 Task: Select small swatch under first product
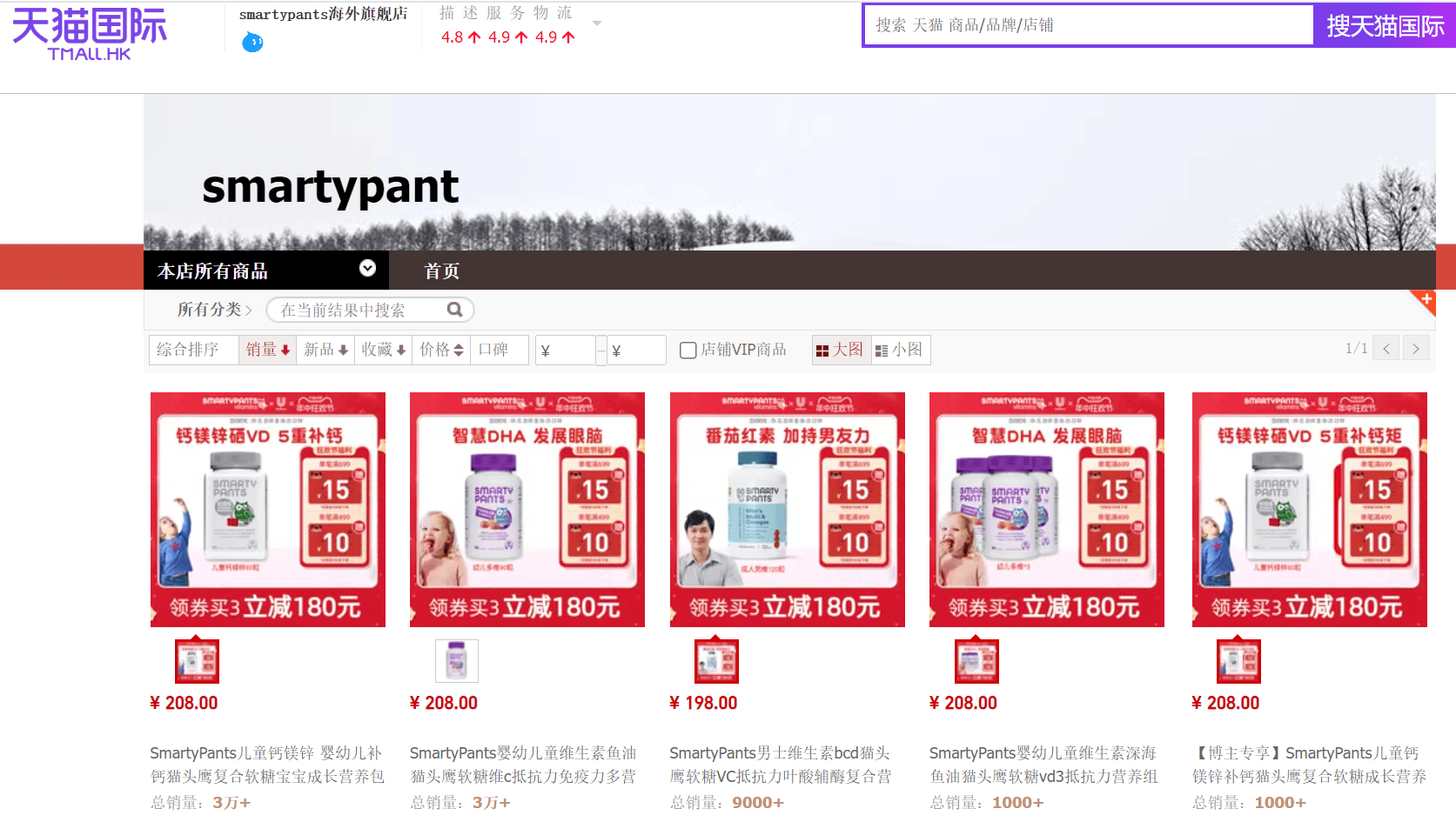click(x=197, y=661)
